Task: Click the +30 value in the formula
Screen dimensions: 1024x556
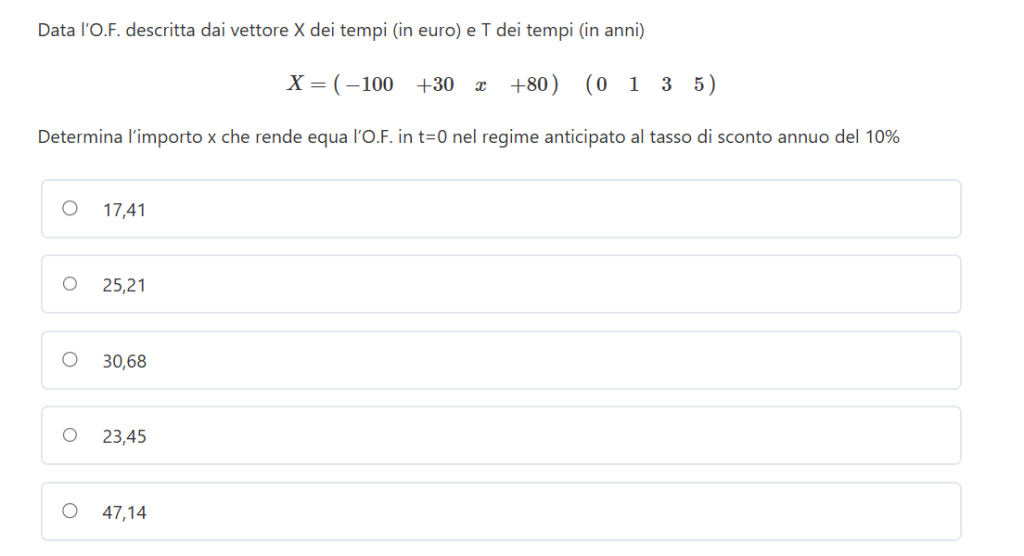Action: 435,85
